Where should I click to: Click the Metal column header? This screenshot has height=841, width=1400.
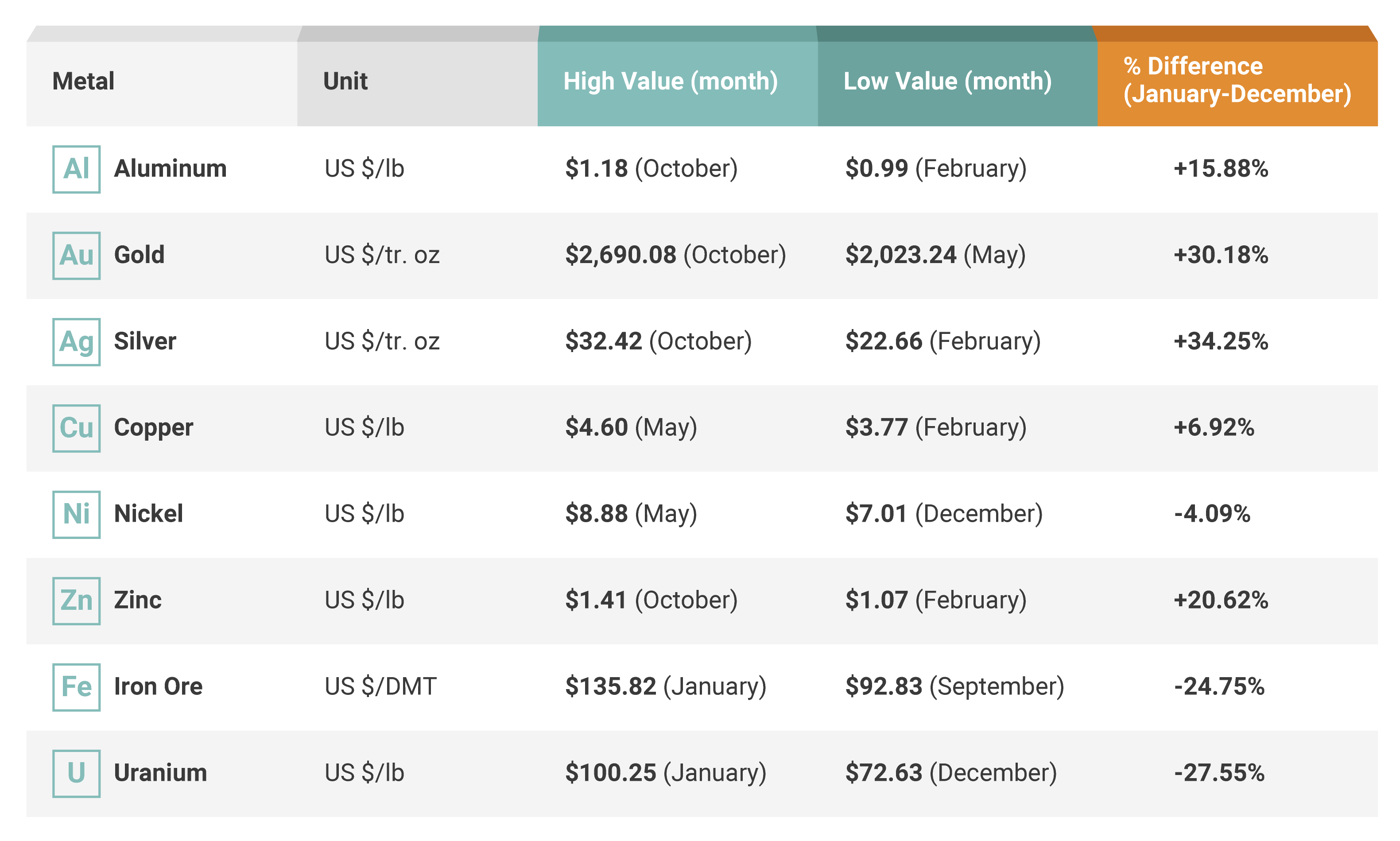pos(83,81)
